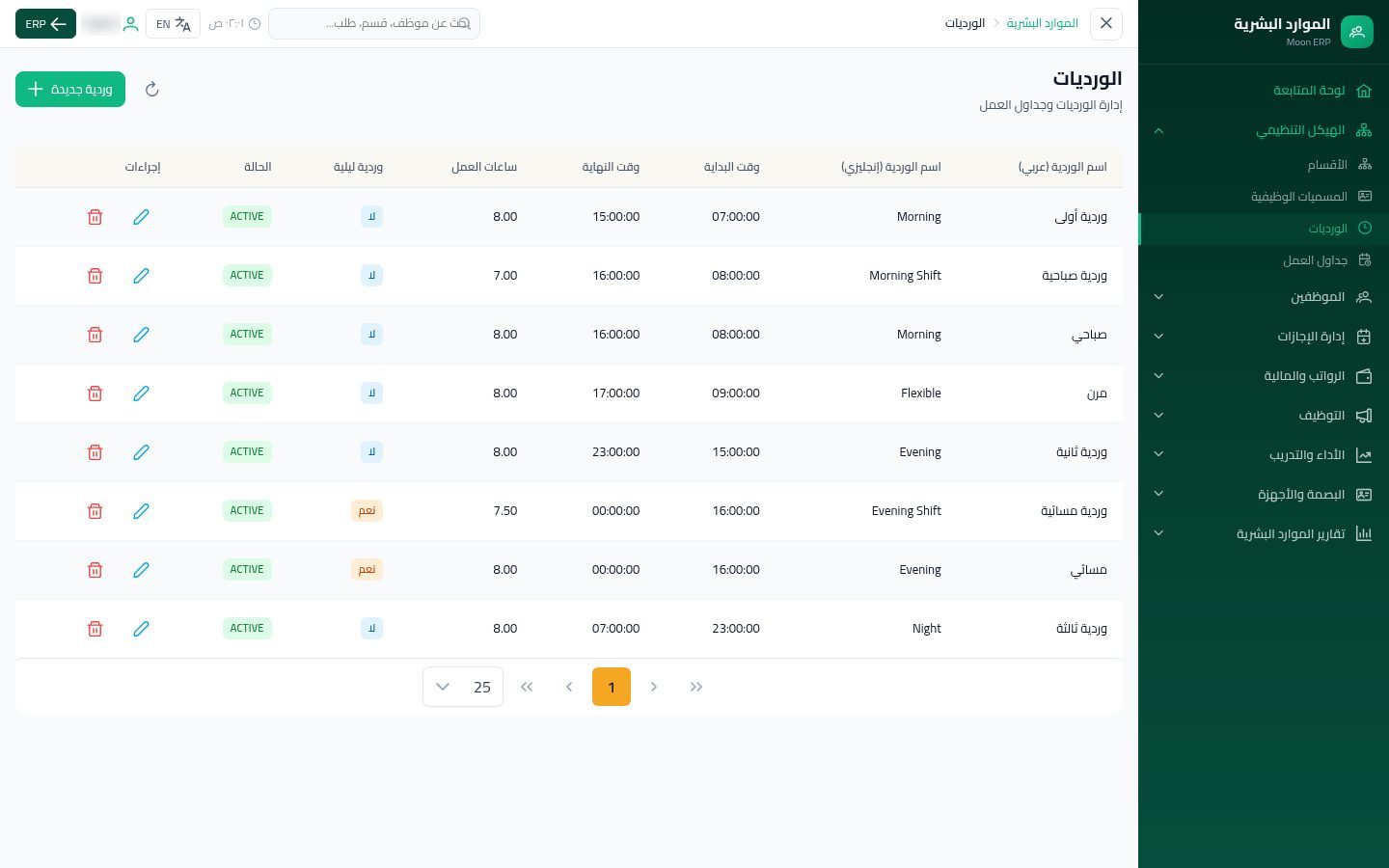Add a new shift وردية جديدة

tap(70, 90)
